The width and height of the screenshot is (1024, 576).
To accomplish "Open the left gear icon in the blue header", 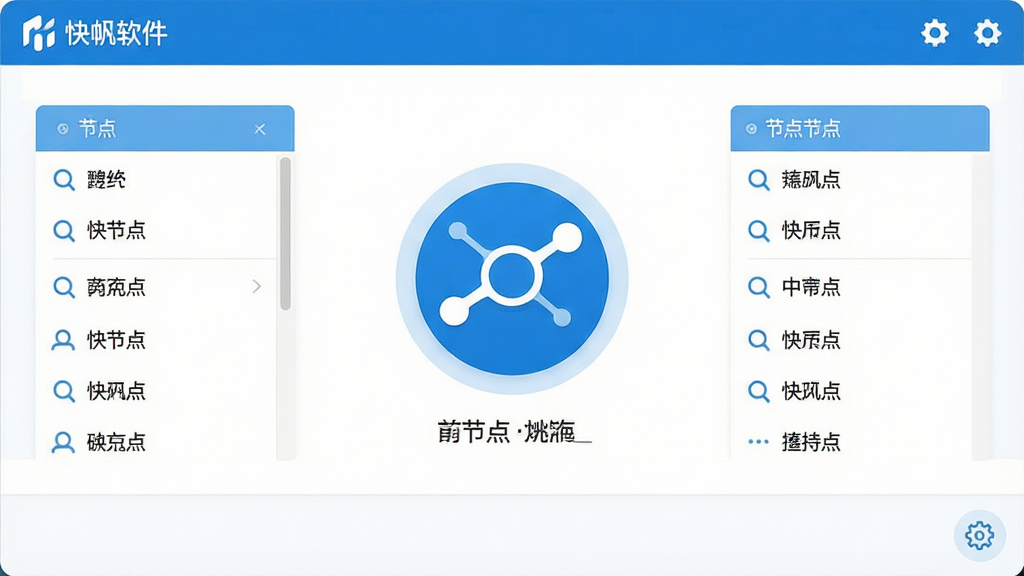I will [x=935, y=33].
